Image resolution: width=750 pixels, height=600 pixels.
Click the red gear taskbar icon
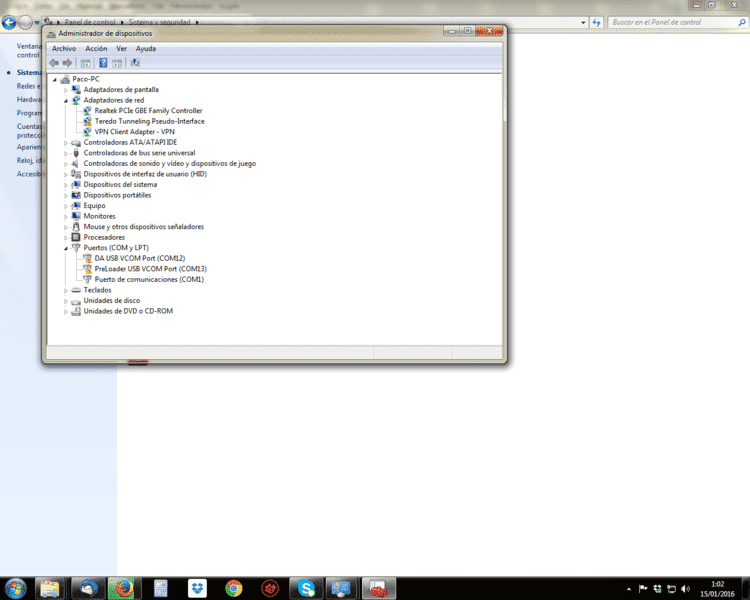point(270,588)
